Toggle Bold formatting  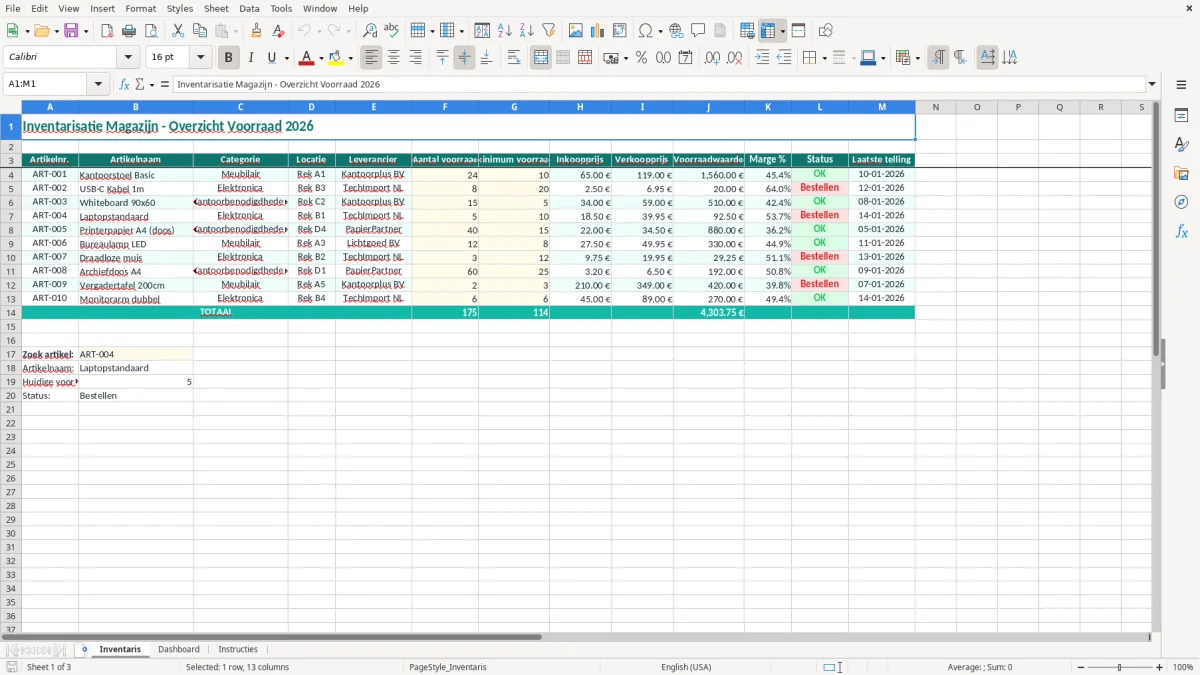pos(229,58)
